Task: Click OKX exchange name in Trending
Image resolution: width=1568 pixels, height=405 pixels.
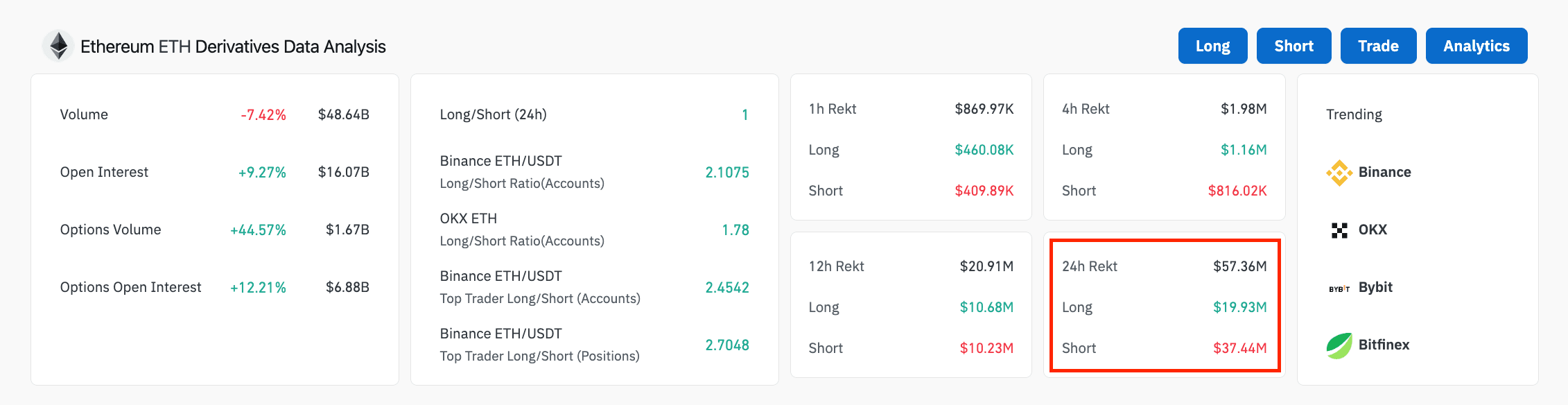Action: (1373, 230)
